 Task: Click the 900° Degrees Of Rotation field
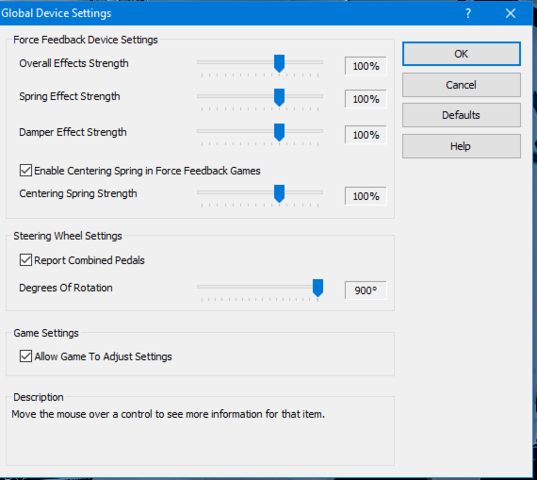click(x=366, y=290)
